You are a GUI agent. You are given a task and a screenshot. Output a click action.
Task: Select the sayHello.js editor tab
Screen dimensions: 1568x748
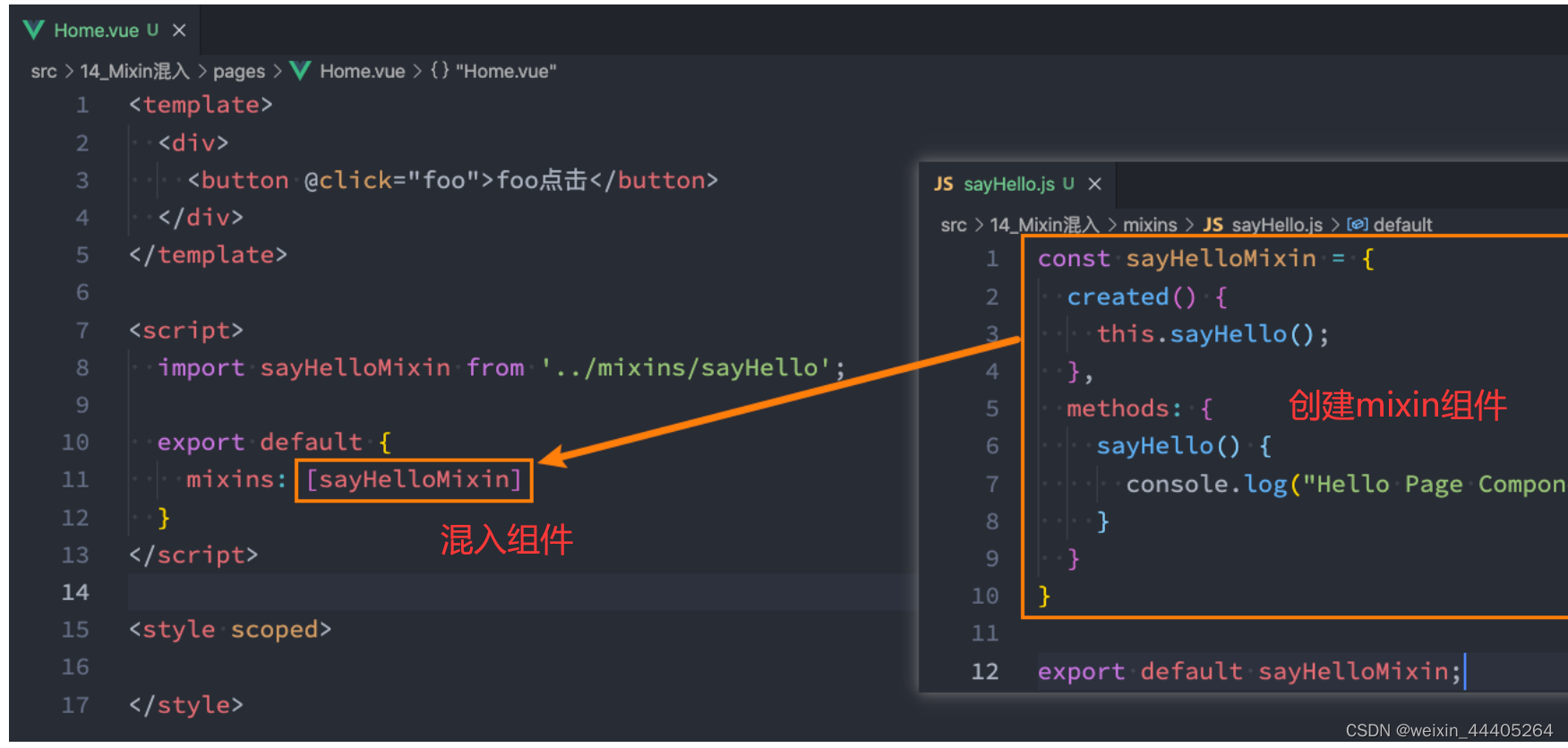coord(1018,184)
